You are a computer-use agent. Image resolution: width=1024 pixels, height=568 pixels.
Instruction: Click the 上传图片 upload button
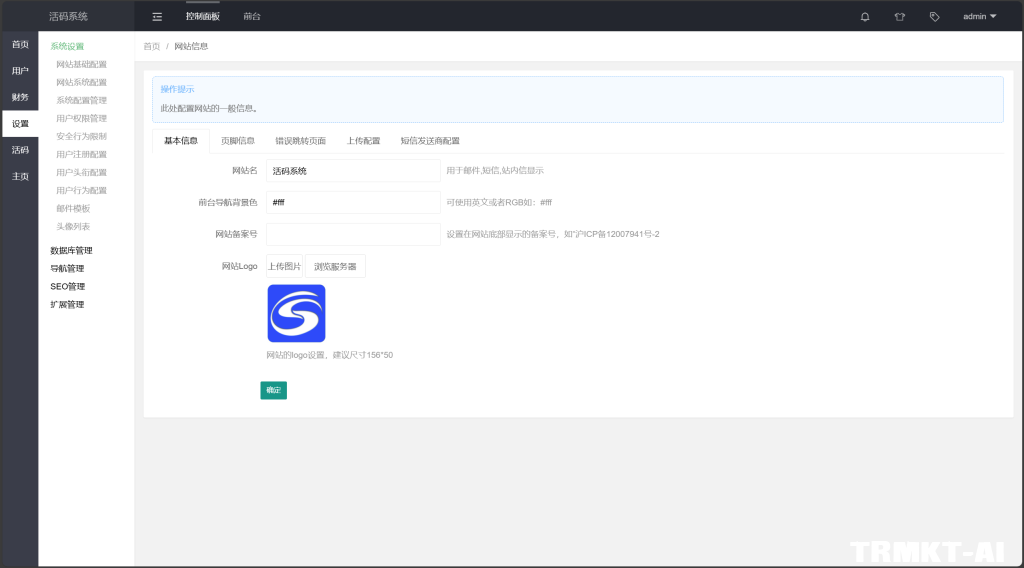point(284,267)
